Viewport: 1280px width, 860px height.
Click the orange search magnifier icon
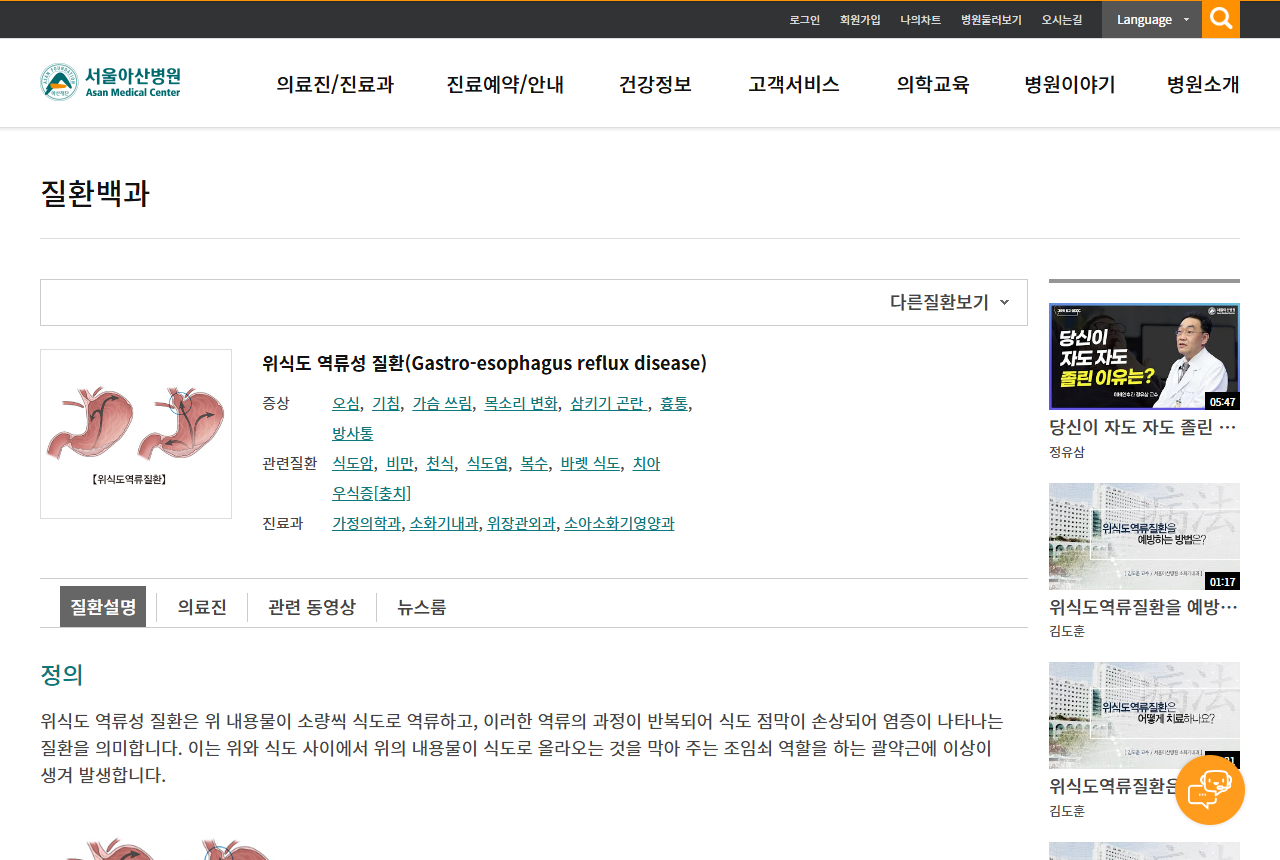tap(1221, 19)
